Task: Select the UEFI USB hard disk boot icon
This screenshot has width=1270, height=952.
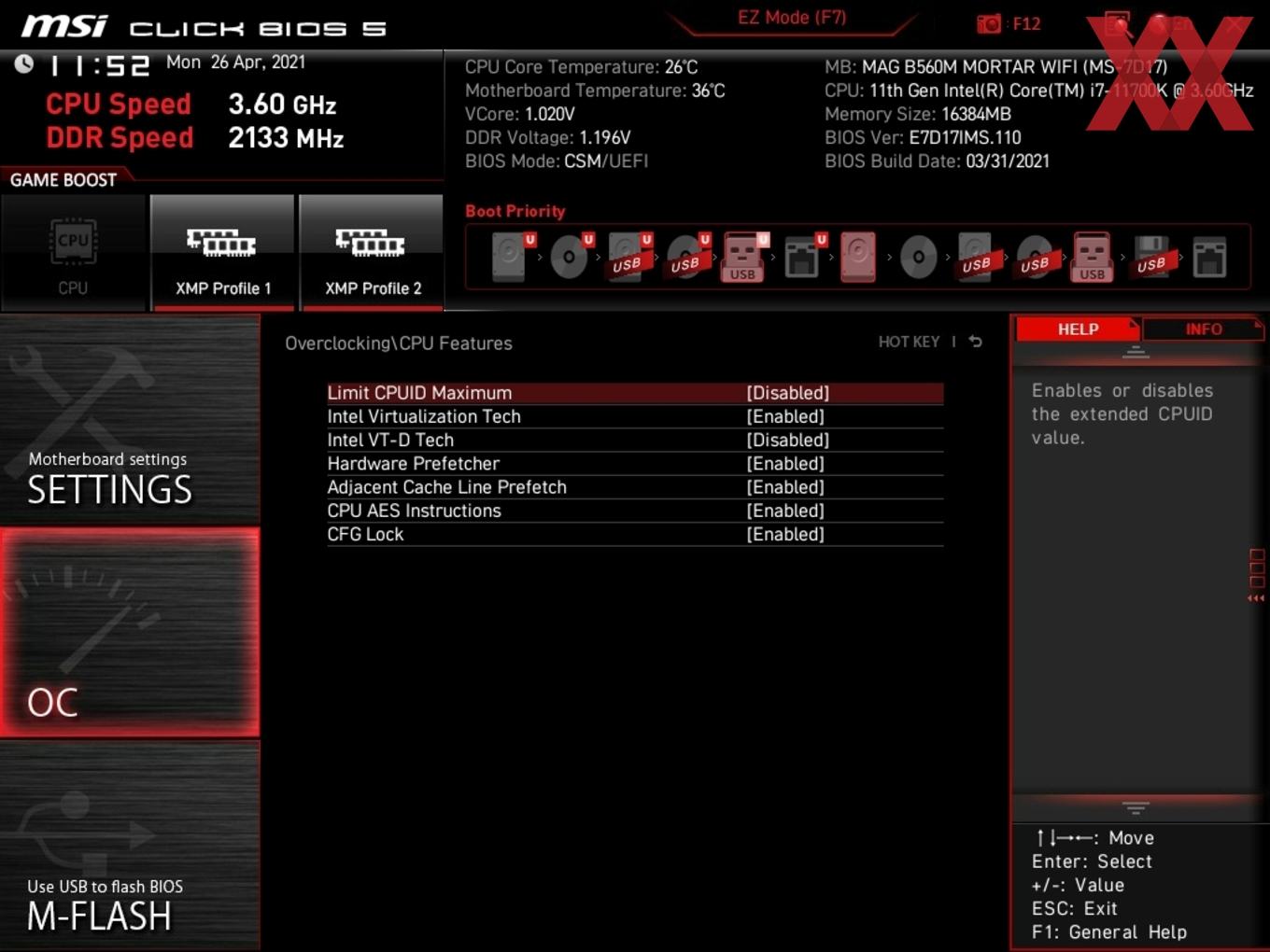Action: pyautogui.click(x=629, y=257)
